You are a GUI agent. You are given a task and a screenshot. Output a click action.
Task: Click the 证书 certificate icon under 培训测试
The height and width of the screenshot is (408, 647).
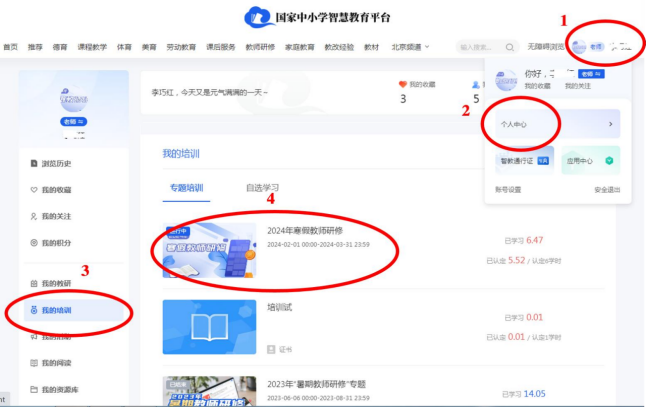tap(271, 349)
